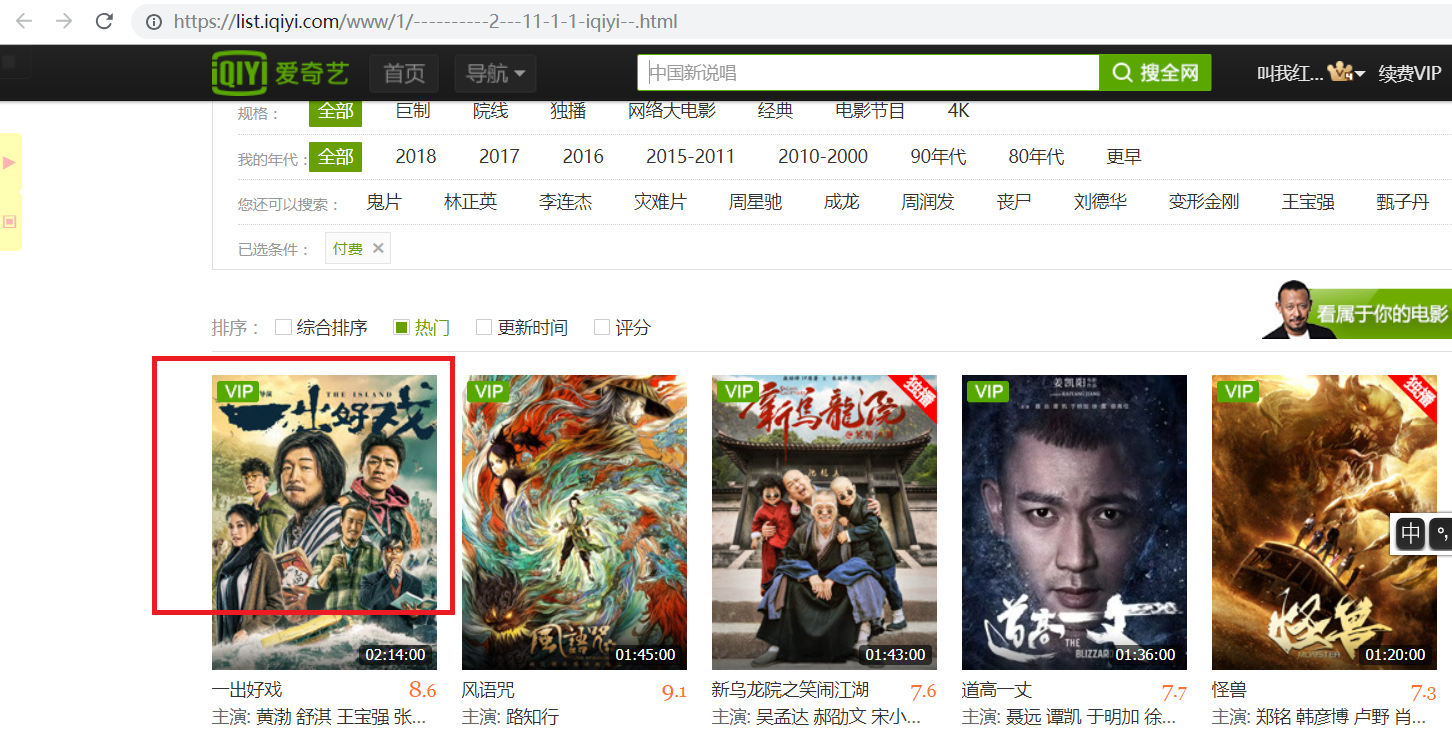Viewport: 1452px width, 748px height.
Task: Search suggestion 甄子丹
Action: pos(1403,202)
